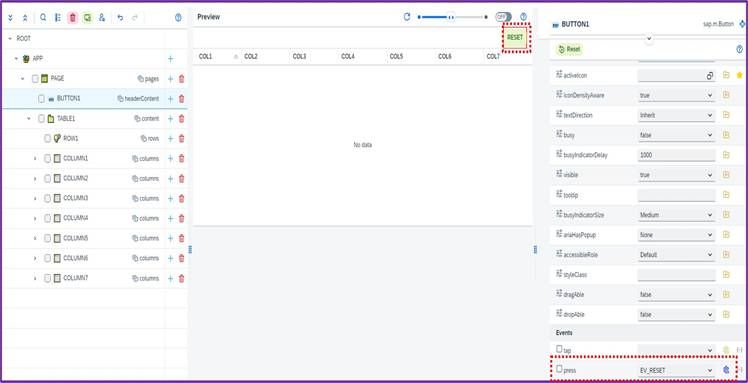
Task: Add child to PAGE with plus icon
Action: pyautogui.click(x=170, y=79)
